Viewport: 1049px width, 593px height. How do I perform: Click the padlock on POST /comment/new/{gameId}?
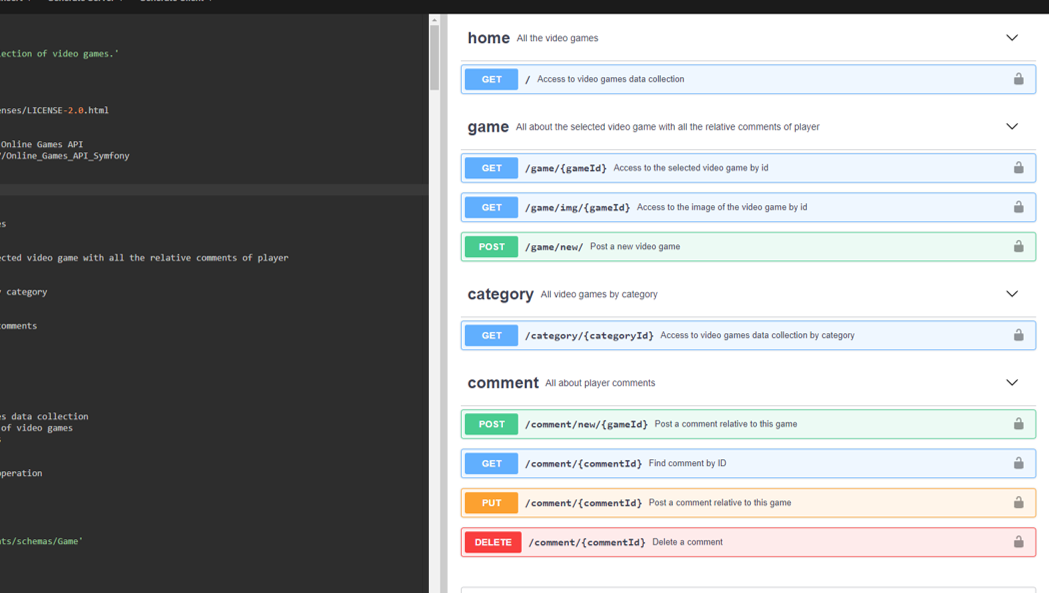pyautogui.click(x=1019, y=424)
